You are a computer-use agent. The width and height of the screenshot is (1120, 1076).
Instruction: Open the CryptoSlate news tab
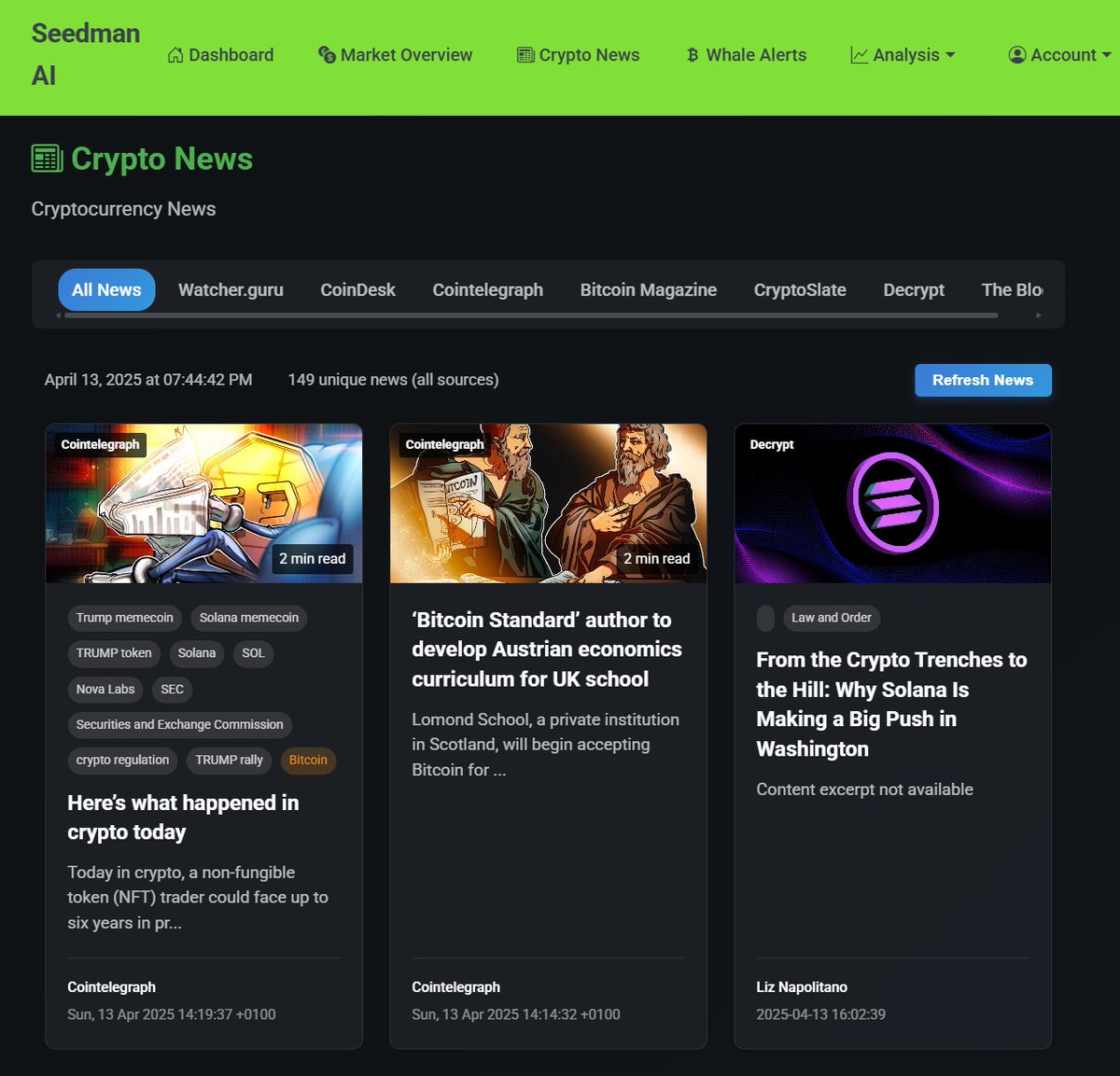click(x=799, y=289)
